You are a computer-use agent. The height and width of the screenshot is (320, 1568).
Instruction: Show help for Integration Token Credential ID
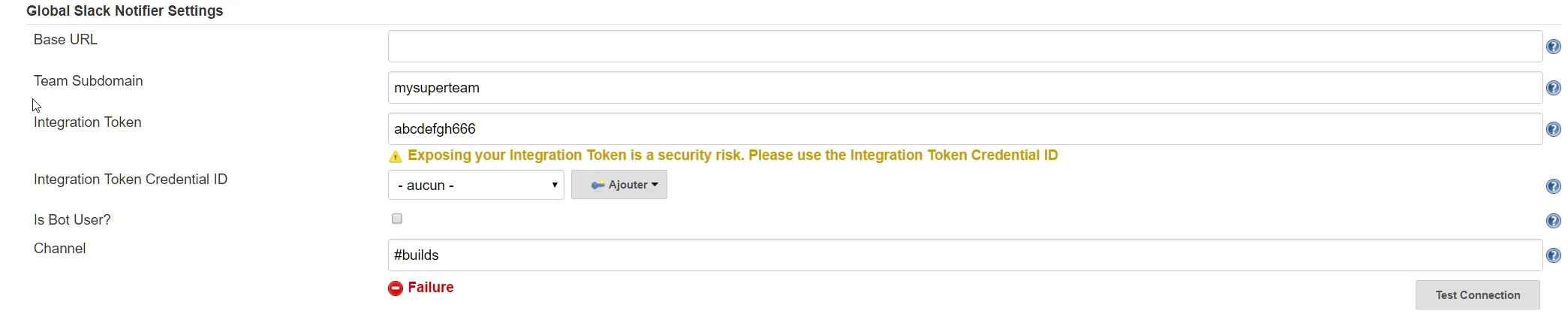(x=1553, y=187)
